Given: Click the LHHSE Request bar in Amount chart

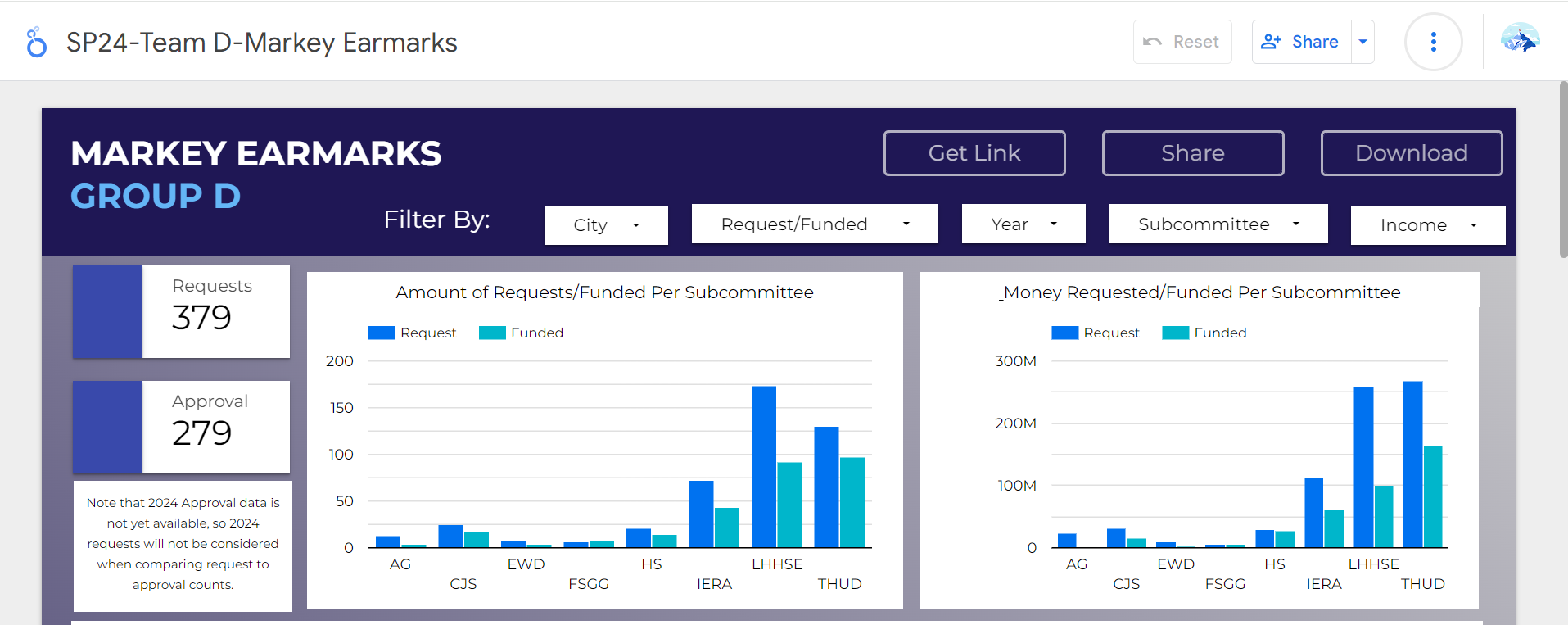Looking at the screenshot, I should click(764, 467).
